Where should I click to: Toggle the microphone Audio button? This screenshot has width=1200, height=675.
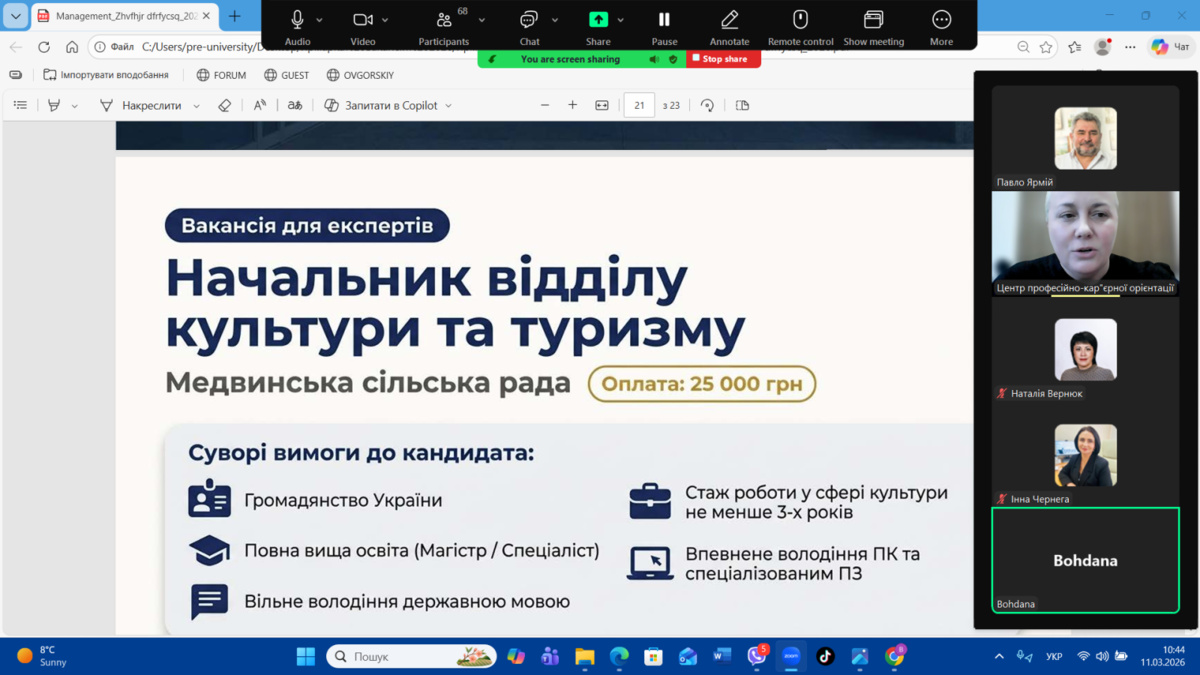coord(297,21)
